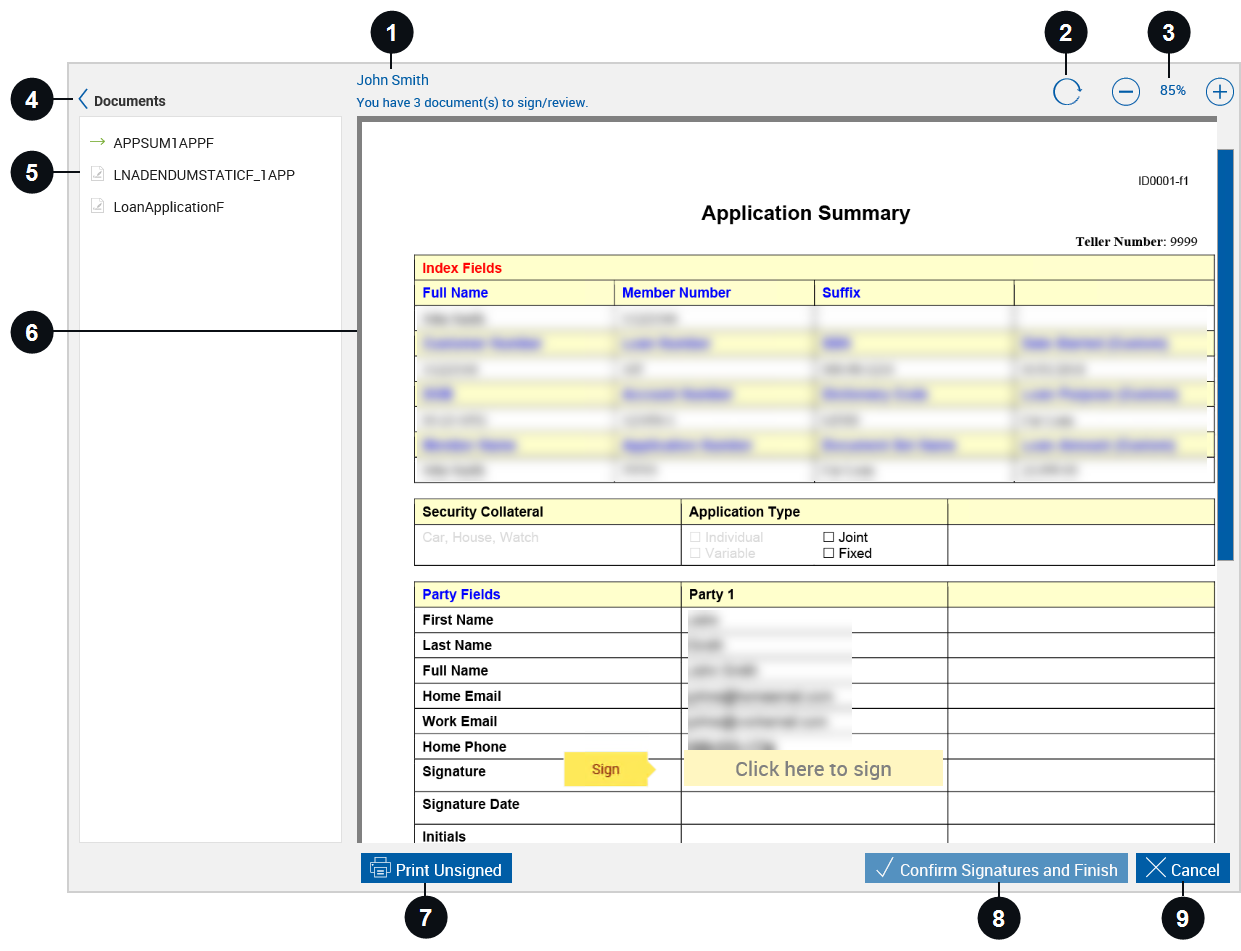The width and height of the screenshot is (1241, 951).
Task: Click 'You have 3 document(s) to sign/review' message
Action: (x=472, y=102)
